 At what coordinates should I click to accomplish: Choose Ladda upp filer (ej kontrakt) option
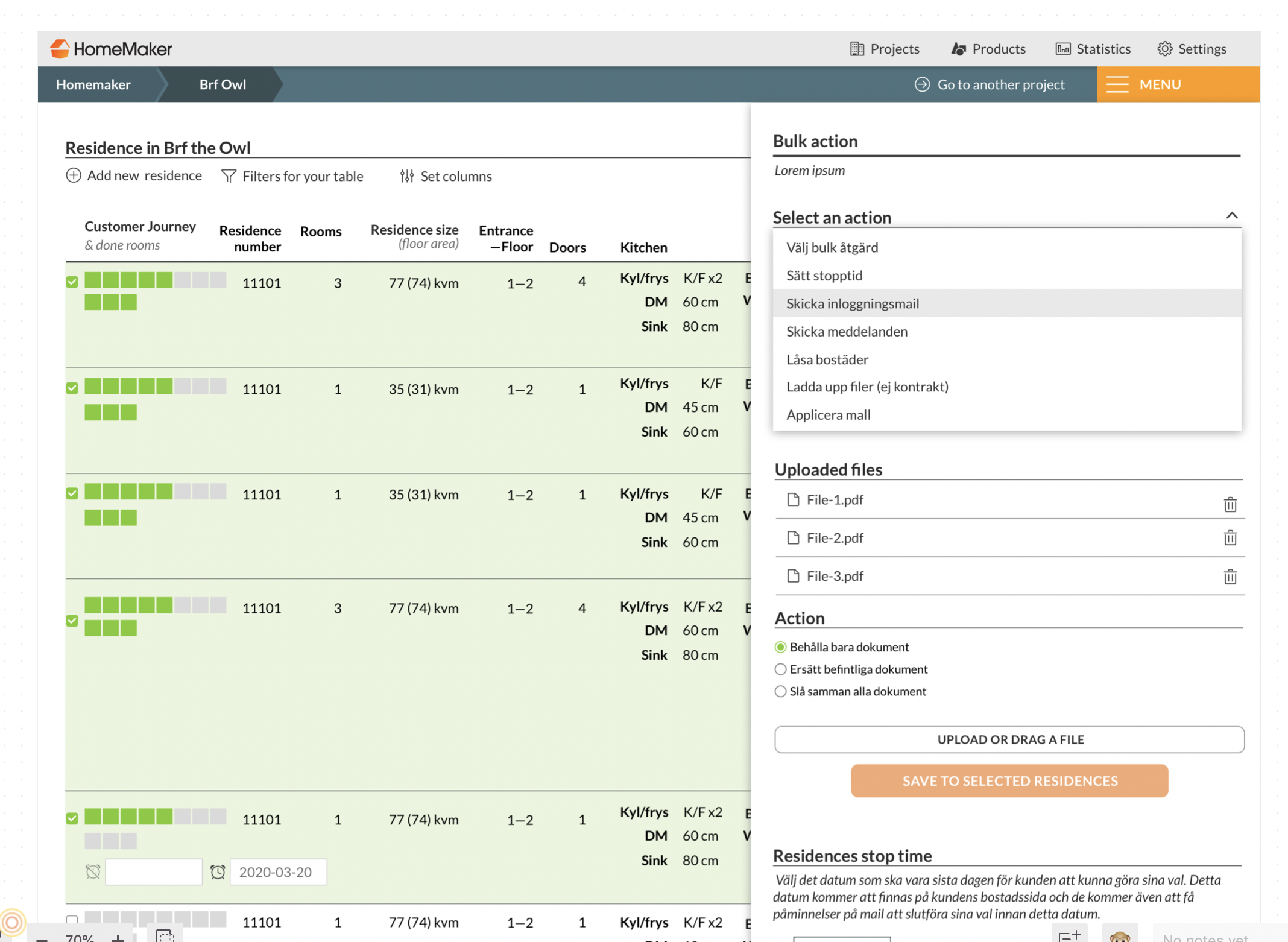1007,387
